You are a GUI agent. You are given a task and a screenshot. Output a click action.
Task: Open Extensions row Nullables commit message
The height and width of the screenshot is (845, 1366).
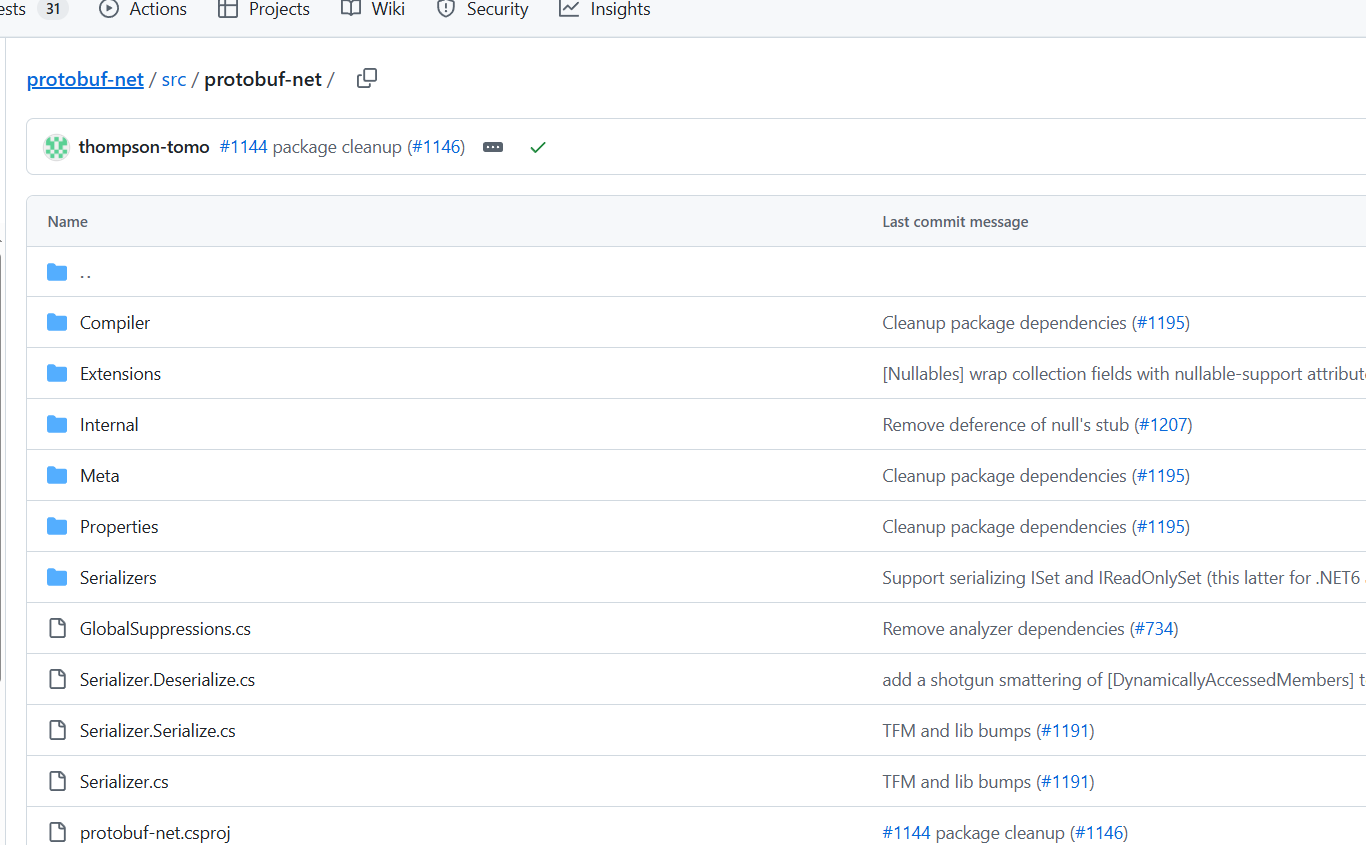click(1124, 374)
